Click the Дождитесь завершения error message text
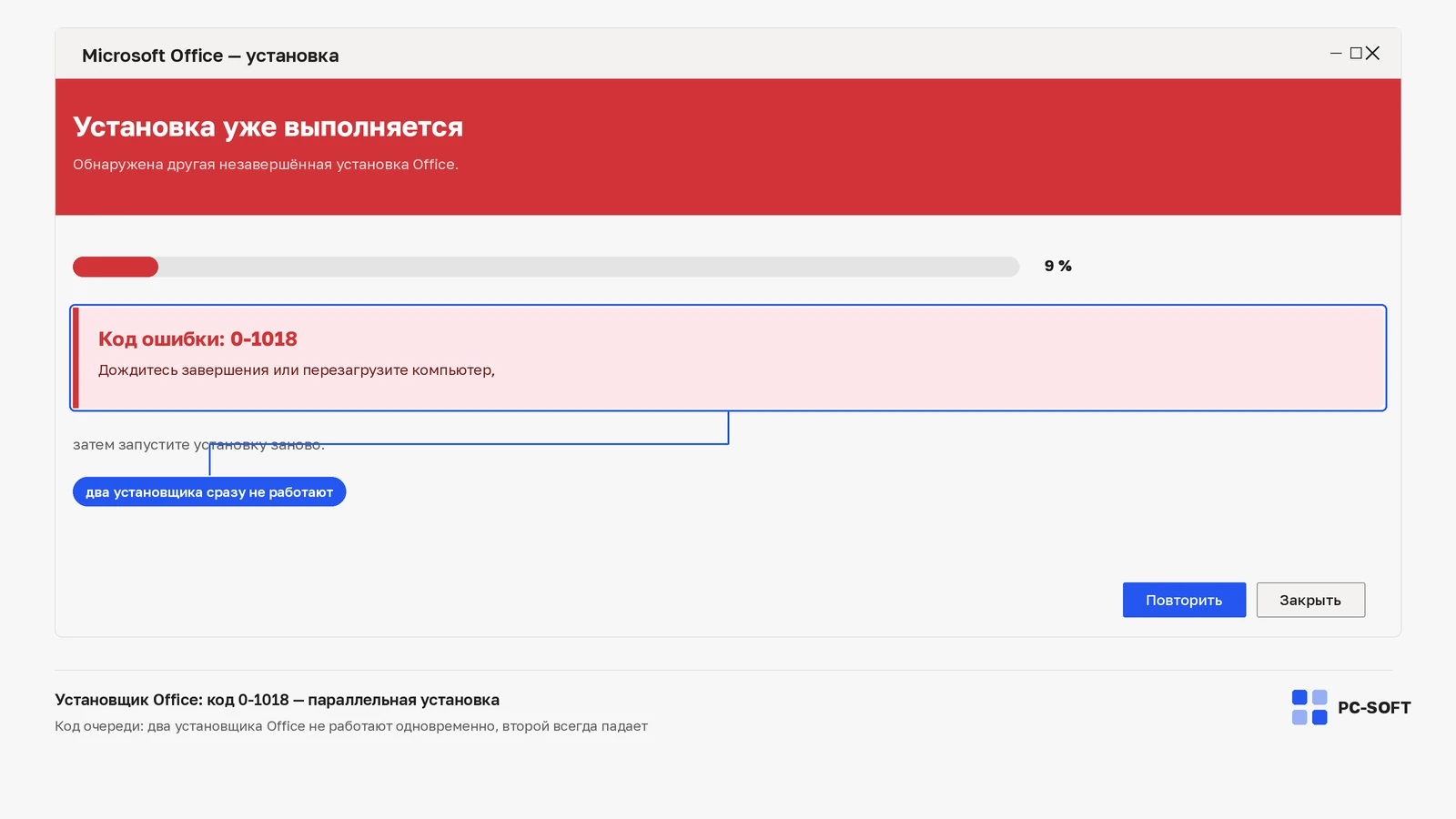1456x819 pixels. click(297, 370)
